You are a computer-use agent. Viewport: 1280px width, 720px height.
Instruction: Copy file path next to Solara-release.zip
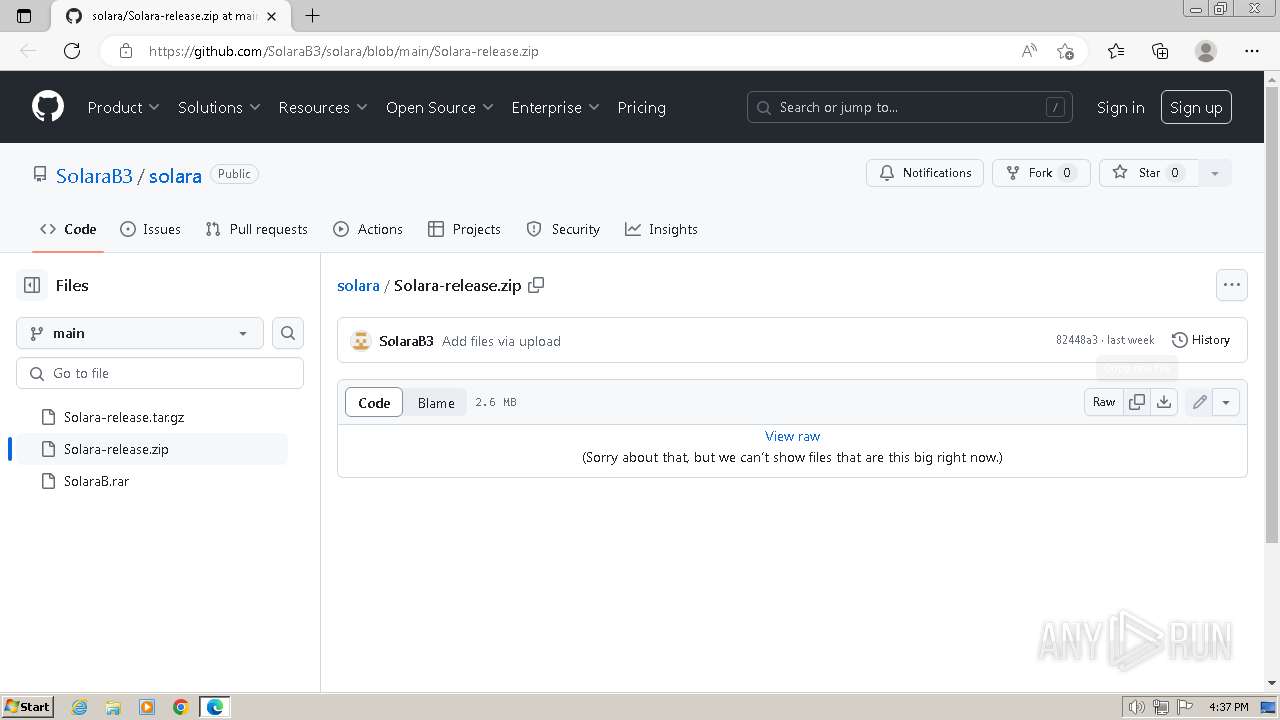tap(536, 285)
